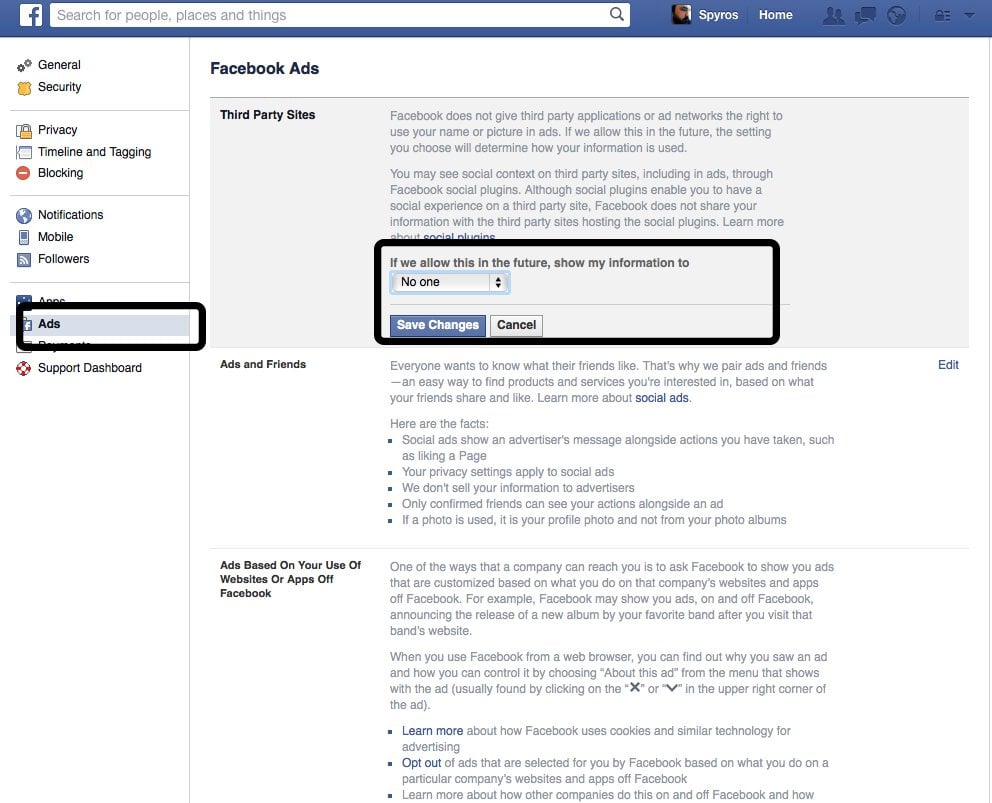Screen dimensions: 992x803
Task: Follow the 'Learn more' cookies link
Action: coord(432,731)
